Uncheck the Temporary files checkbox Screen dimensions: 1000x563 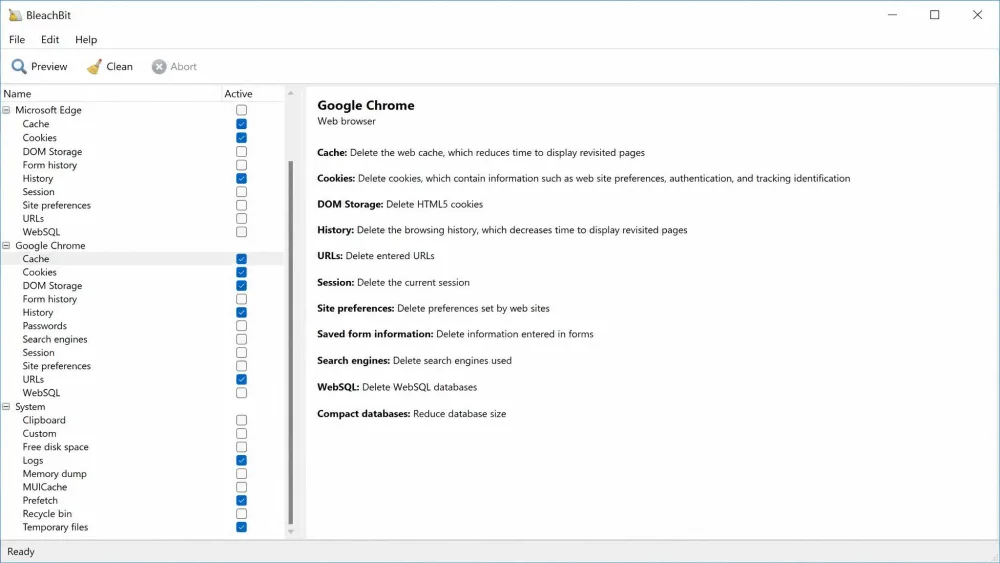coord(241,527)
